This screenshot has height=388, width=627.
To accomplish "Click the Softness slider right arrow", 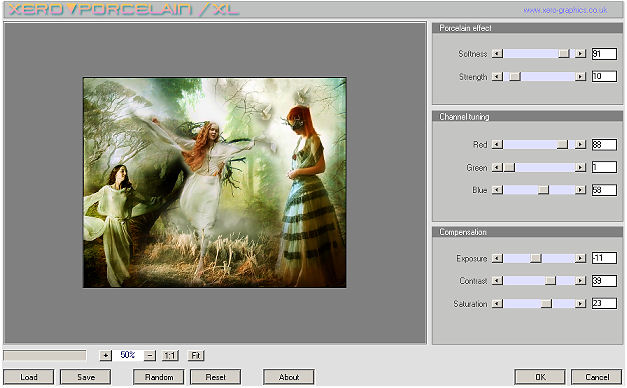I will [x=580, y=54].
